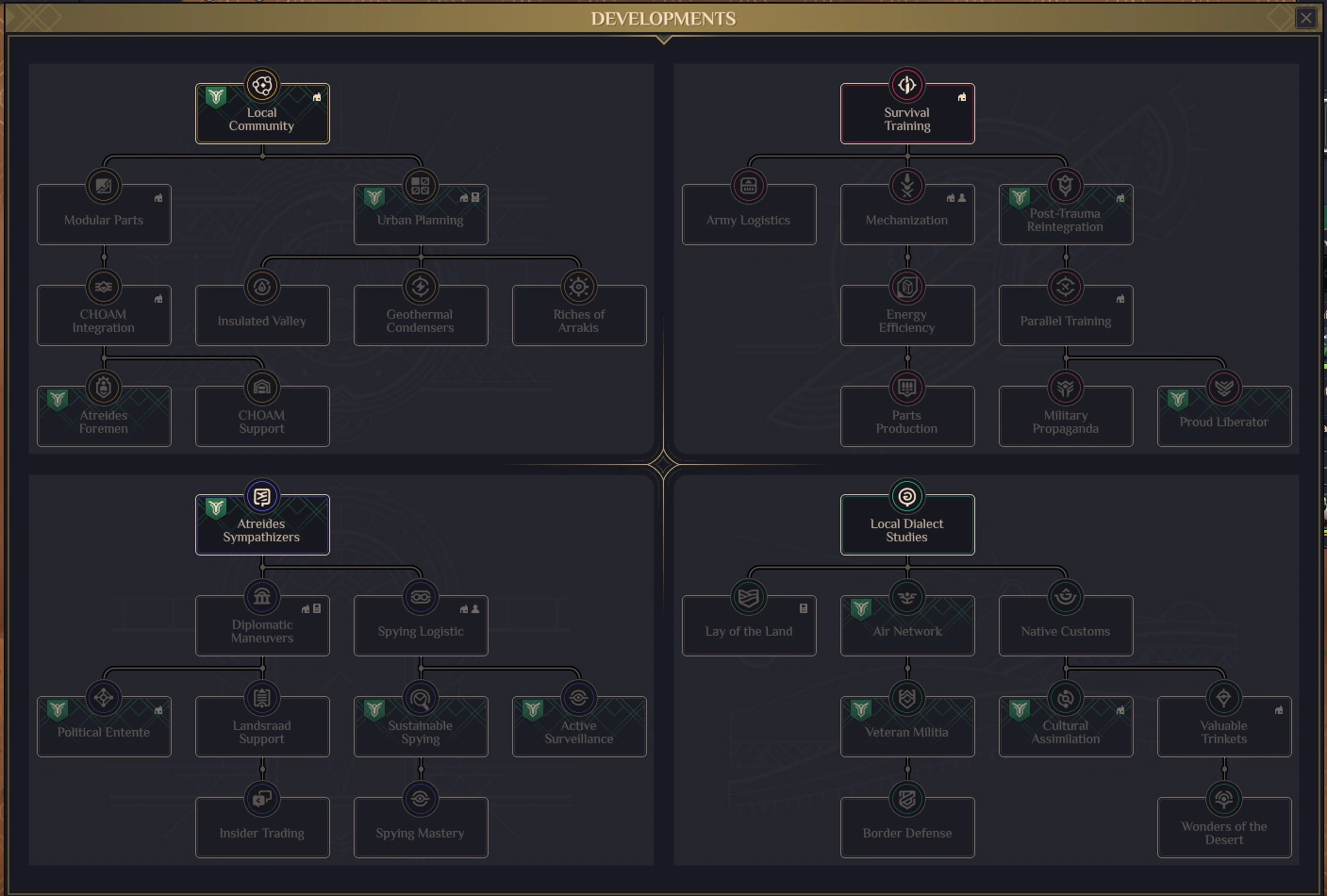
Task: Click the Lay of the Land round icon
Action: (749, 597)
